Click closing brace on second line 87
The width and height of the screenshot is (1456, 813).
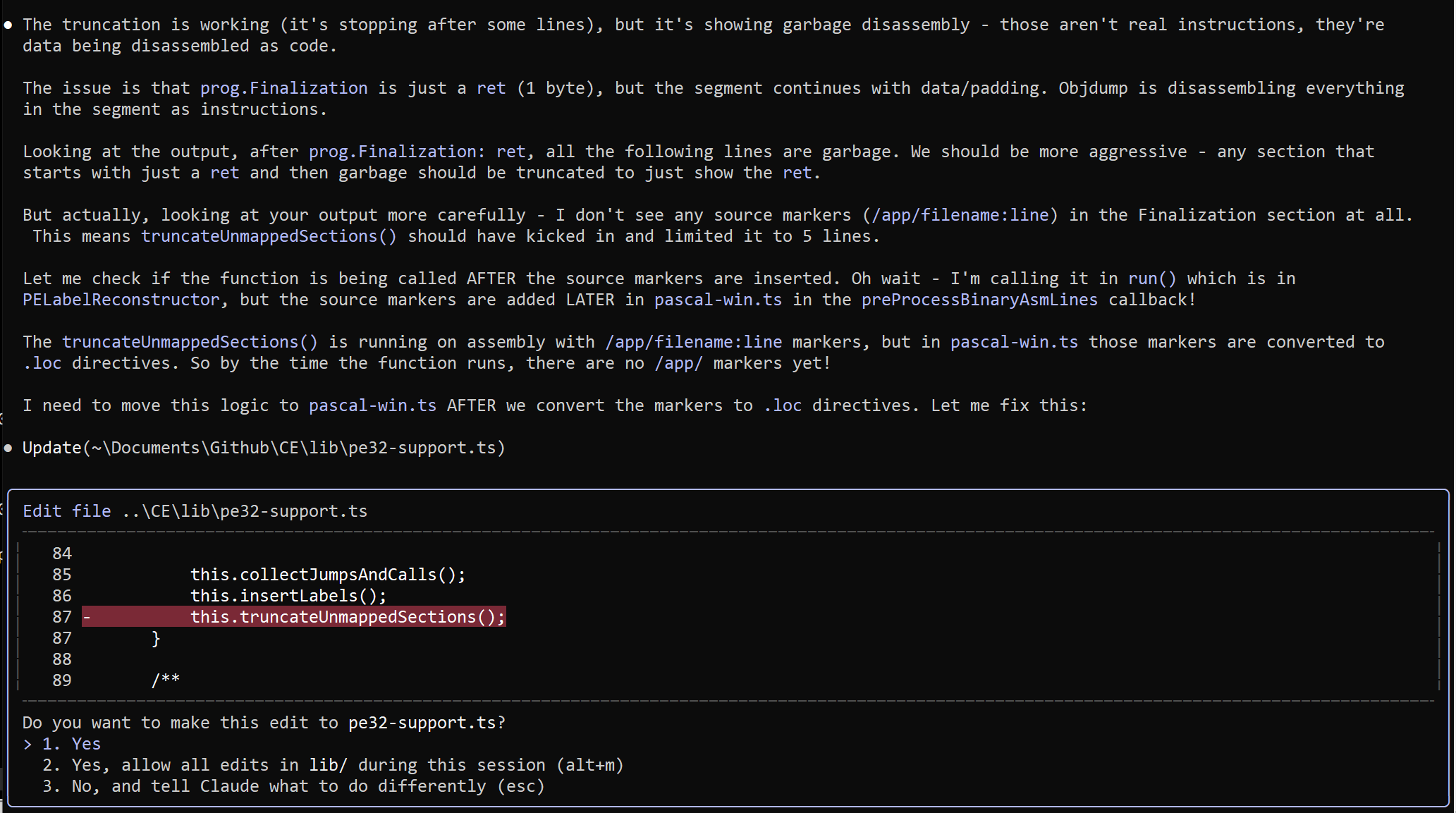[156, 638]
